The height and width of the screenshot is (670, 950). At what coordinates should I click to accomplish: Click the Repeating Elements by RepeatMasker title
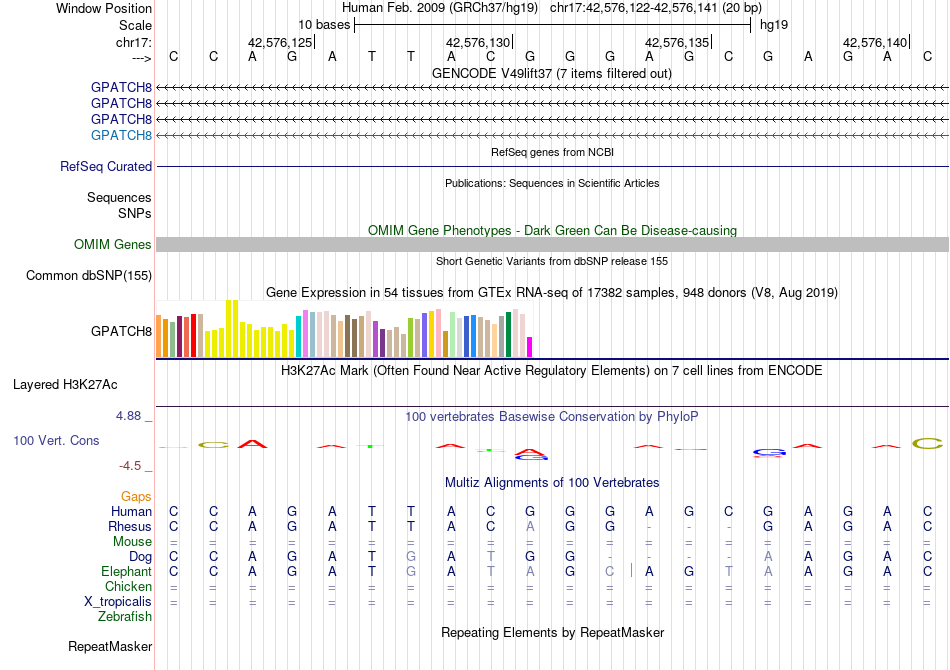click(x=552, y=633)
